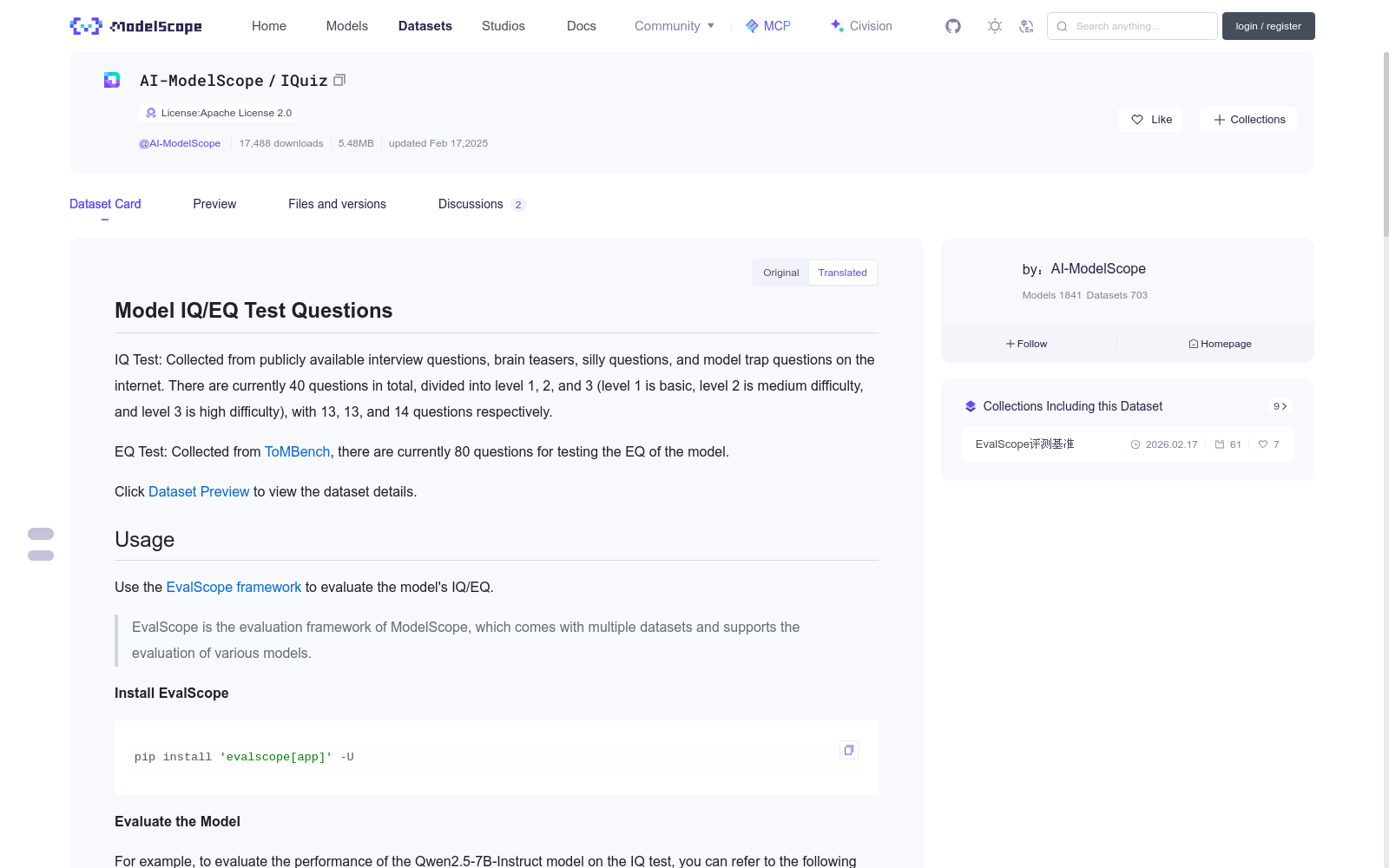Switch site language with translate icon

[1026, 26]
